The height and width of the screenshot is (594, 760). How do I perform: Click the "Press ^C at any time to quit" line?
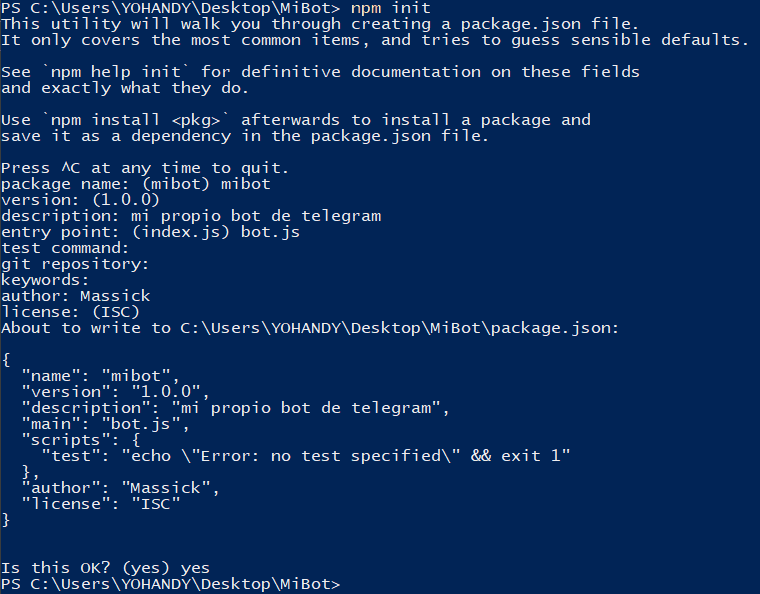coord(145,168)
